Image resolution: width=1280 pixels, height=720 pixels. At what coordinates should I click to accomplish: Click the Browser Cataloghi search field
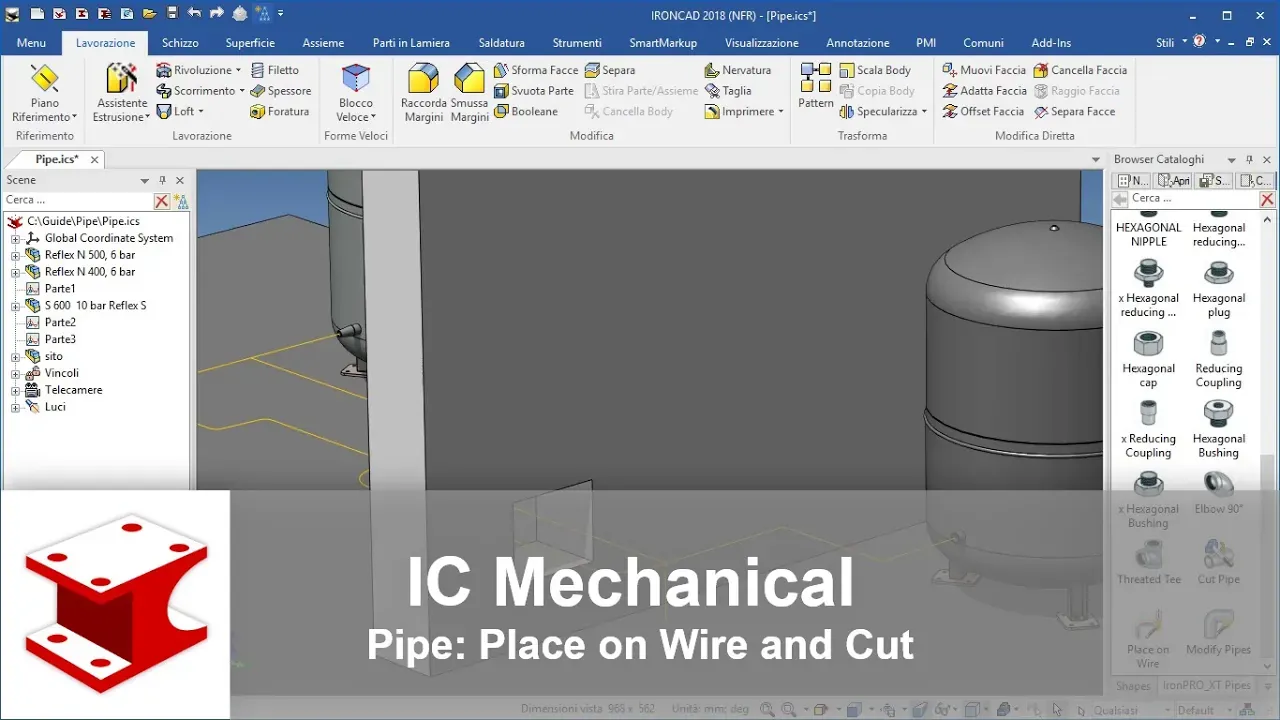1193,199
